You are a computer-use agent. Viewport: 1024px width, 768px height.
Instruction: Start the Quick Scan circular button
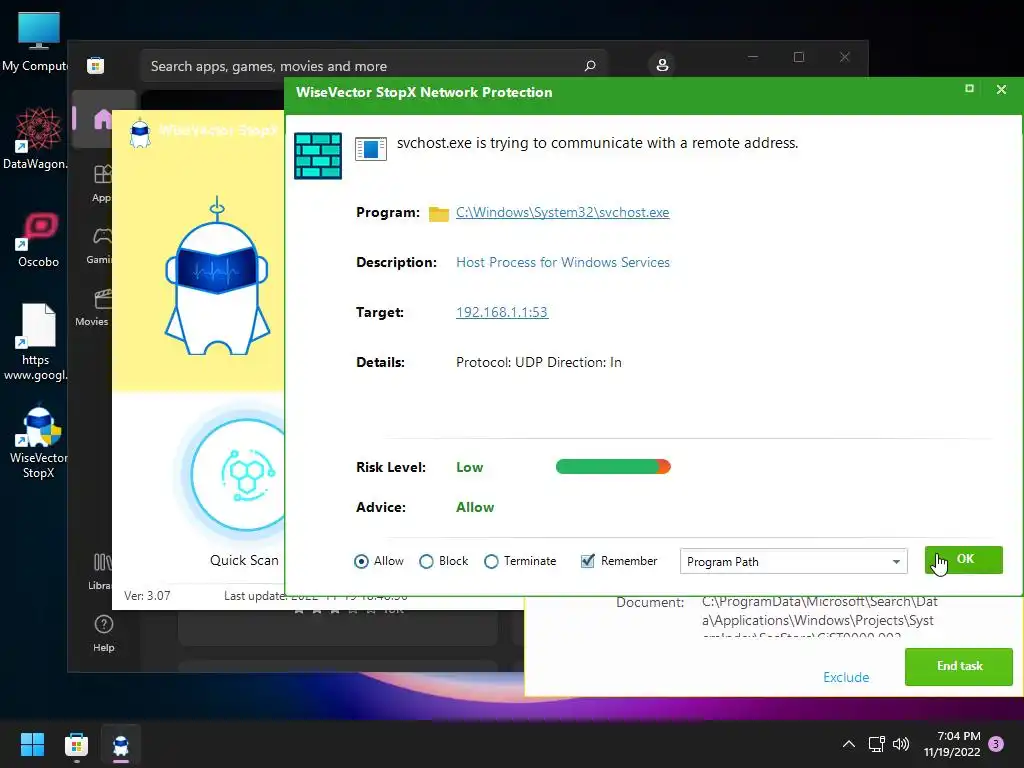point(238,474)
